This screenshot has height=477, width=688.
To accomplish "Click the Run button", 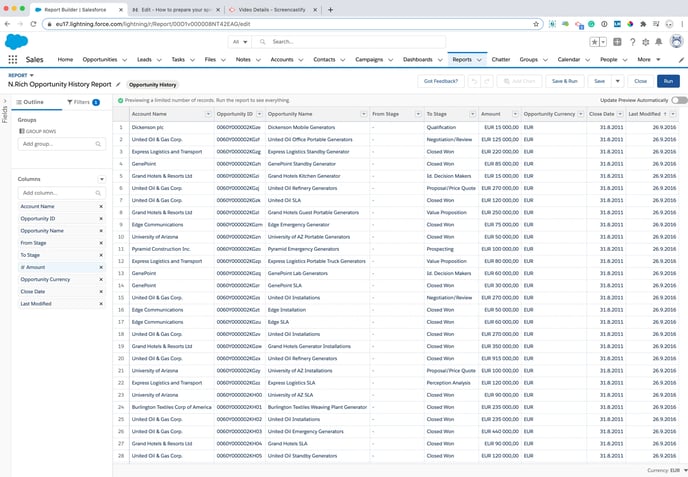I will pos(668,81).
